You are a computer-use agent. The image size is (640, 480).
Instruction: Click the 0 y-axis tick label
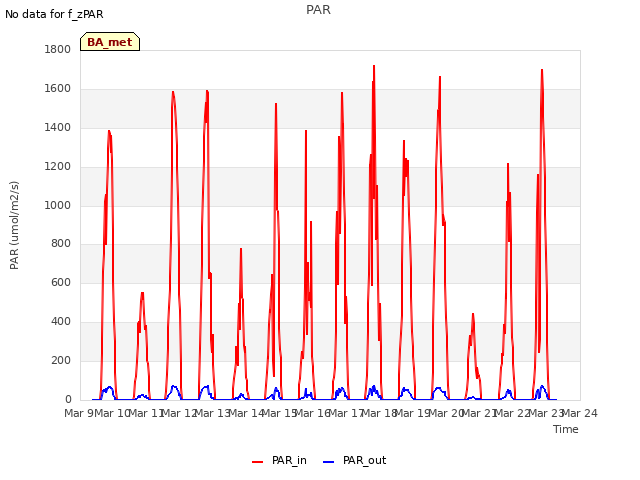[x=68, y=399]
